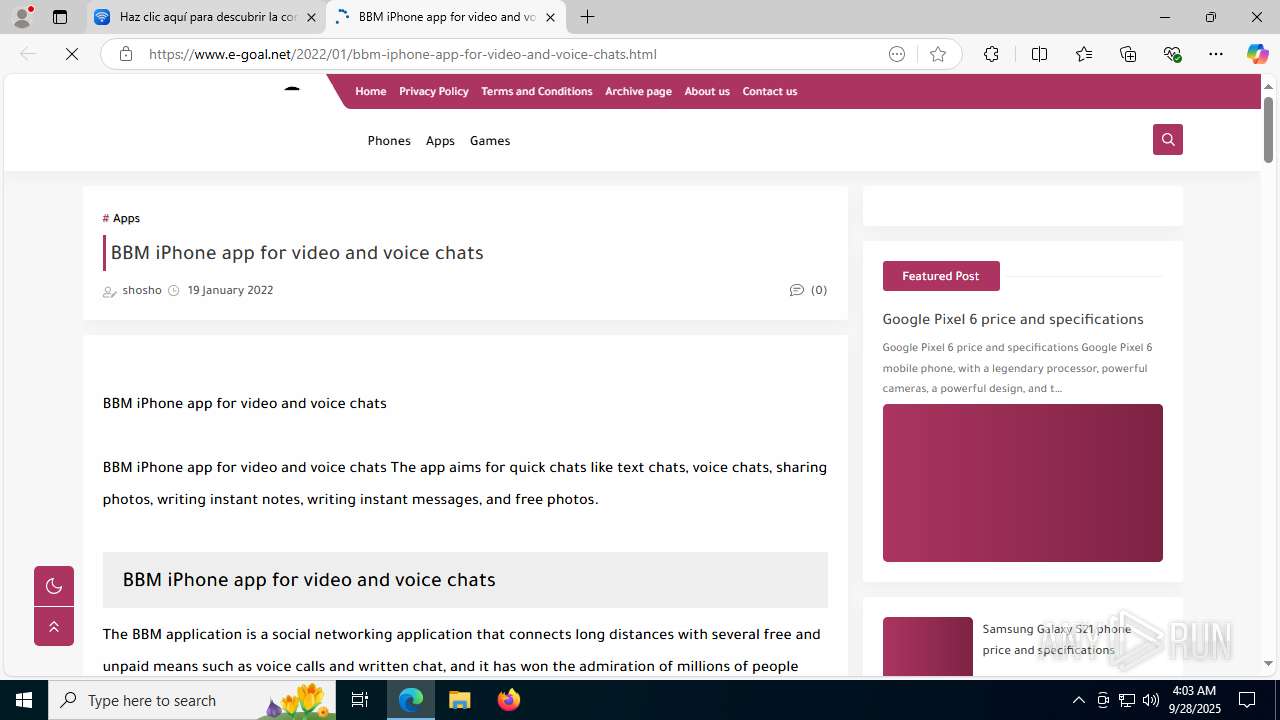Open the AI reader icon in address bar
Viewport: 1280px width, 720px height.
(x=897, y=54)
